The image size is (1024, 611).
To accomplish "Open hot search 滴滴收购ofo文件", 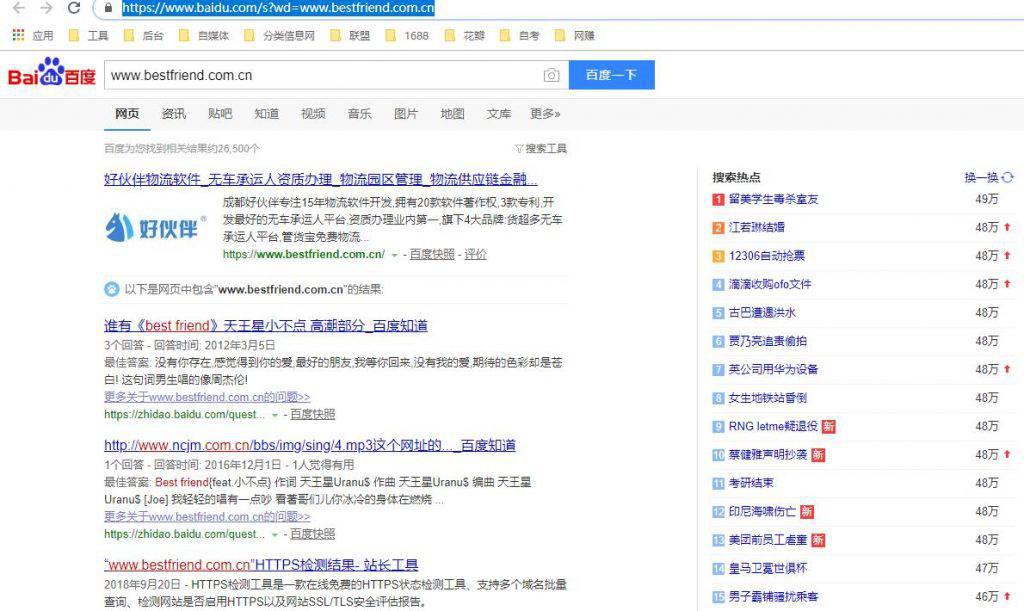I will [770, 284].
